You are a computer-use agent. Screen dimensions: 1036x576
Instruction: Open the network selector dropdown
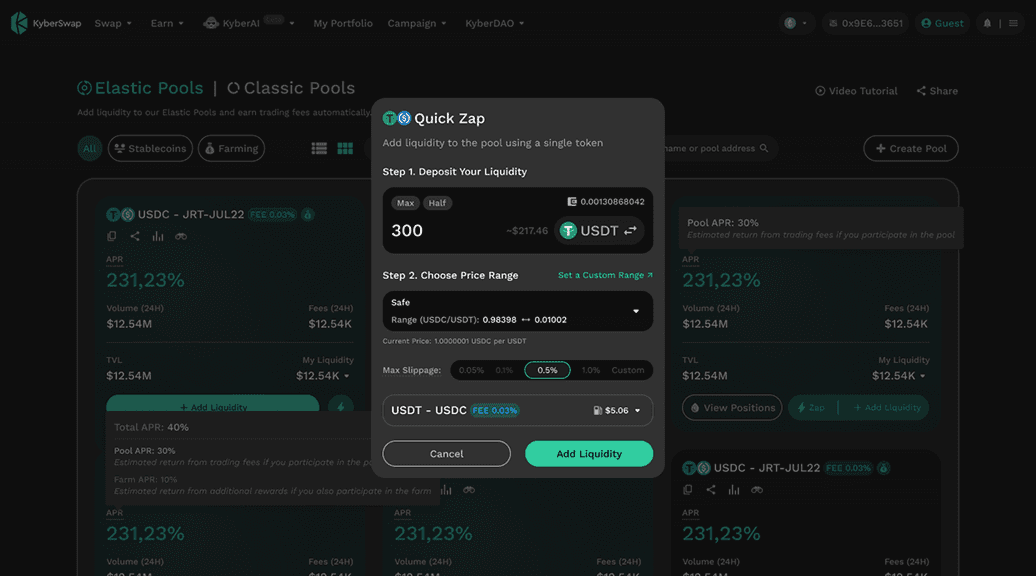point(796,23)
